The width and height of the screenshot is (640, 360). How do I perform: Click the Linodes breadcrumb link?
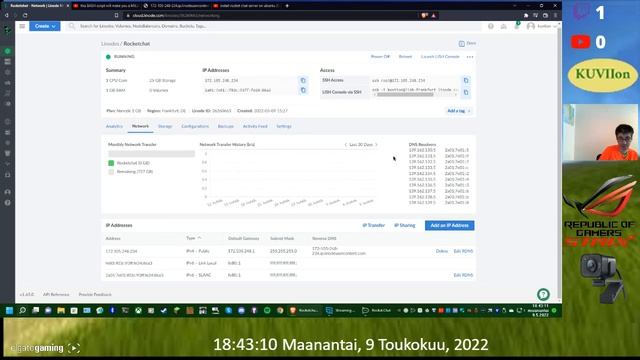coord(110,44)
